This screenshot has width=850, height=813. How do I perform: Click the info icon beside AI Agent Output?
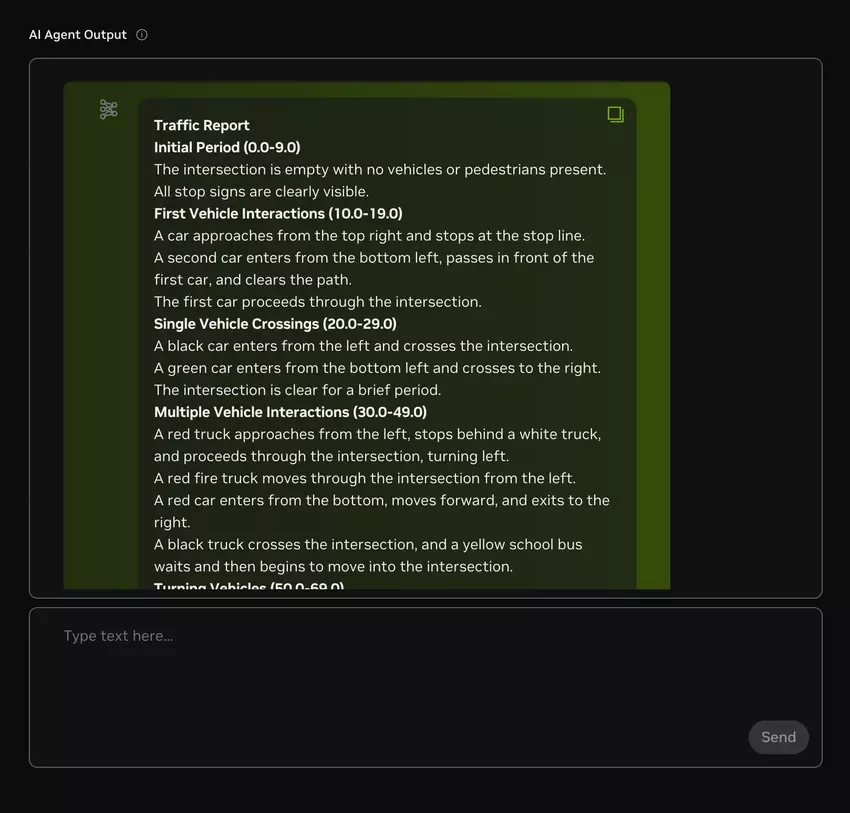click(x=142, y=35)
